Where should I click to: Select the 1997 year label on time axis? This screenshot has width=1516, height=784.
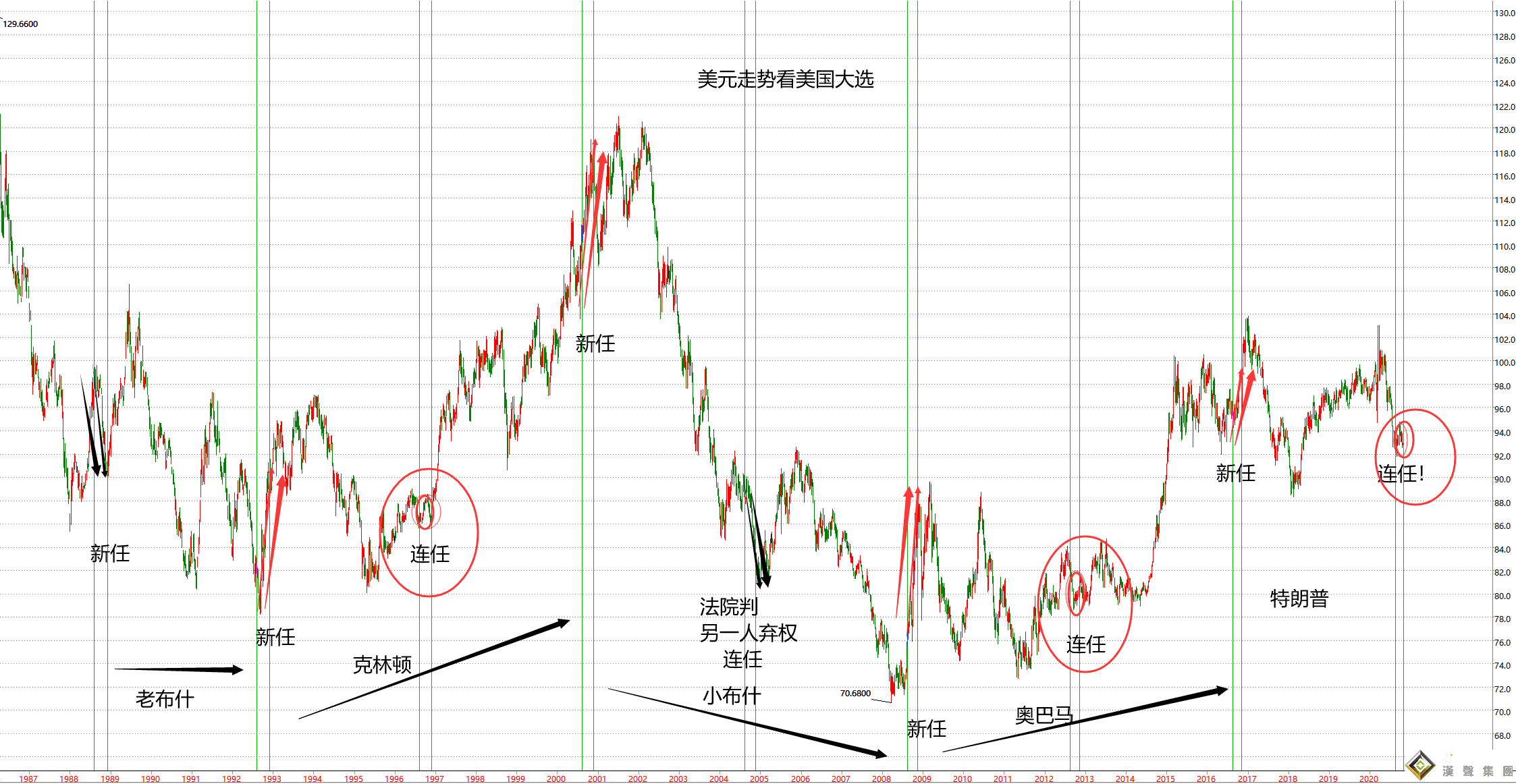(x=435, y=779)
